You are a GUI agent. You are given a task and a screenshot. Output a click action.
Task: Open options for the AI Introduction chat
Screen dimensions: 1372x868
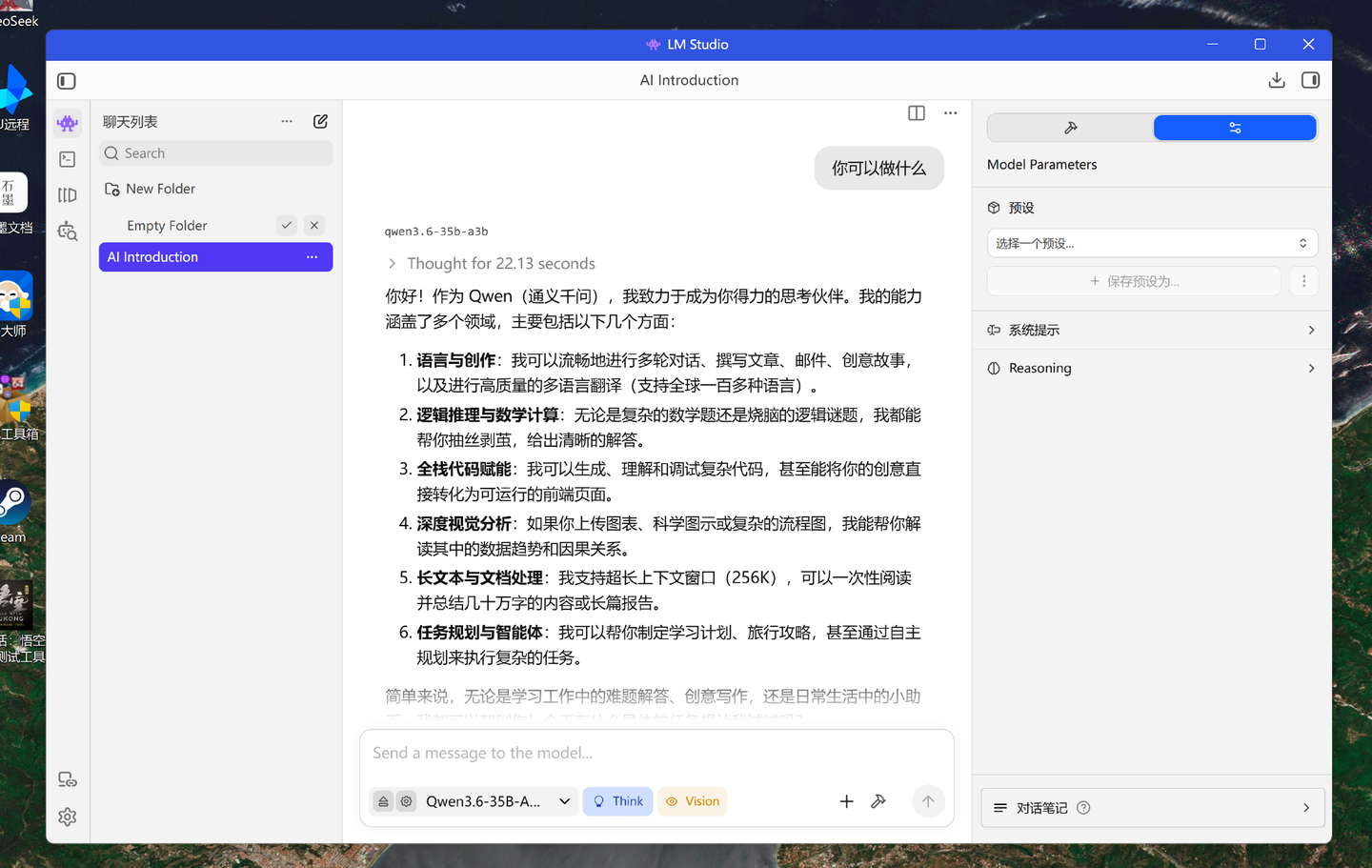pyautogui.click(x=313, y=257)
